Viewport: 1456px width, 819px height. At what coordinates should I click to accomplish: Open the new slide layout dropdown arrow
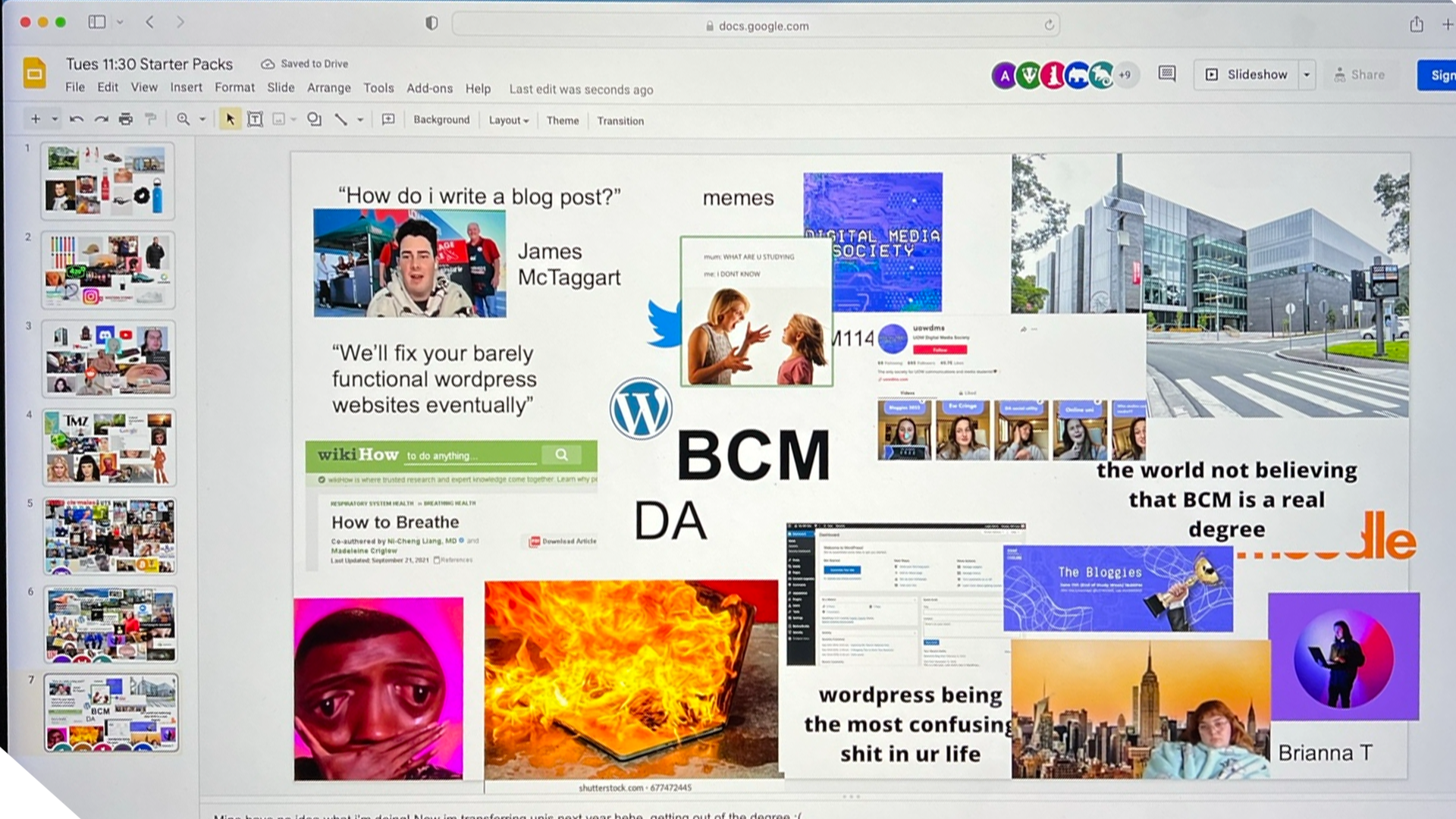click(x=55, y=120)
